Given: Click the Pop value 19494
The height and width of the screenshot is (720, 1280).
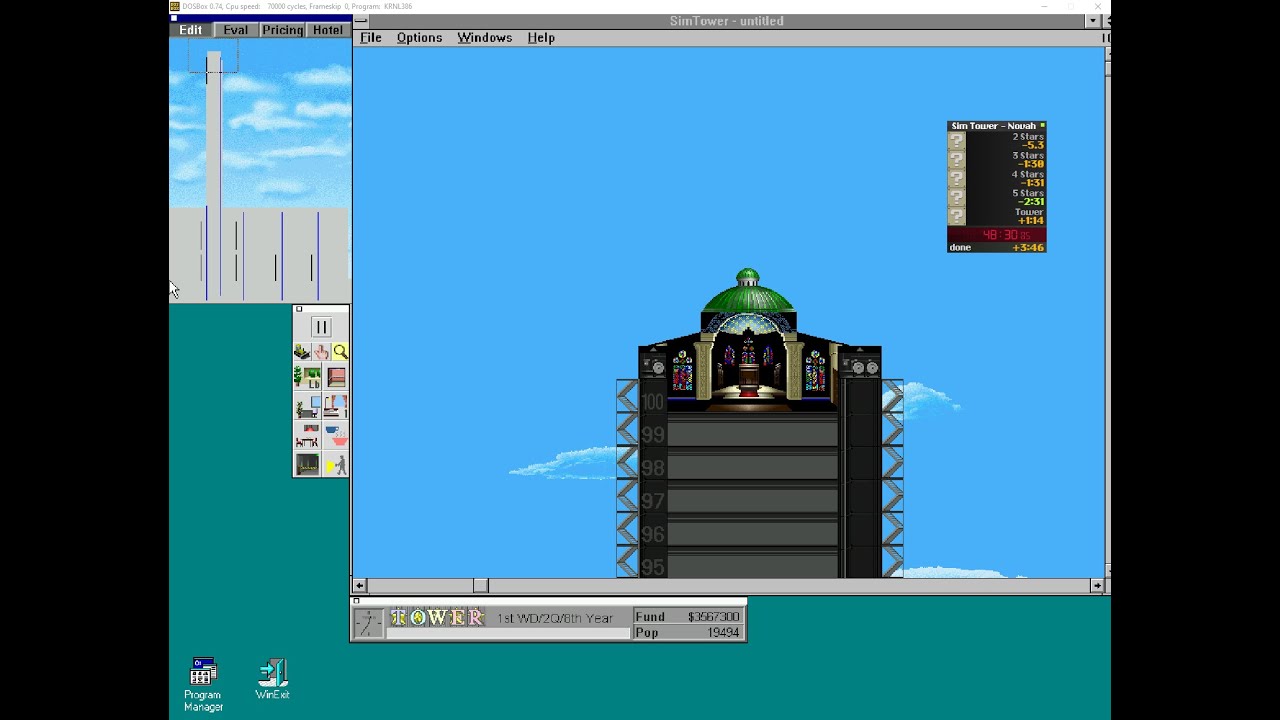Looking at the screenshot, I should pos(723,633).
